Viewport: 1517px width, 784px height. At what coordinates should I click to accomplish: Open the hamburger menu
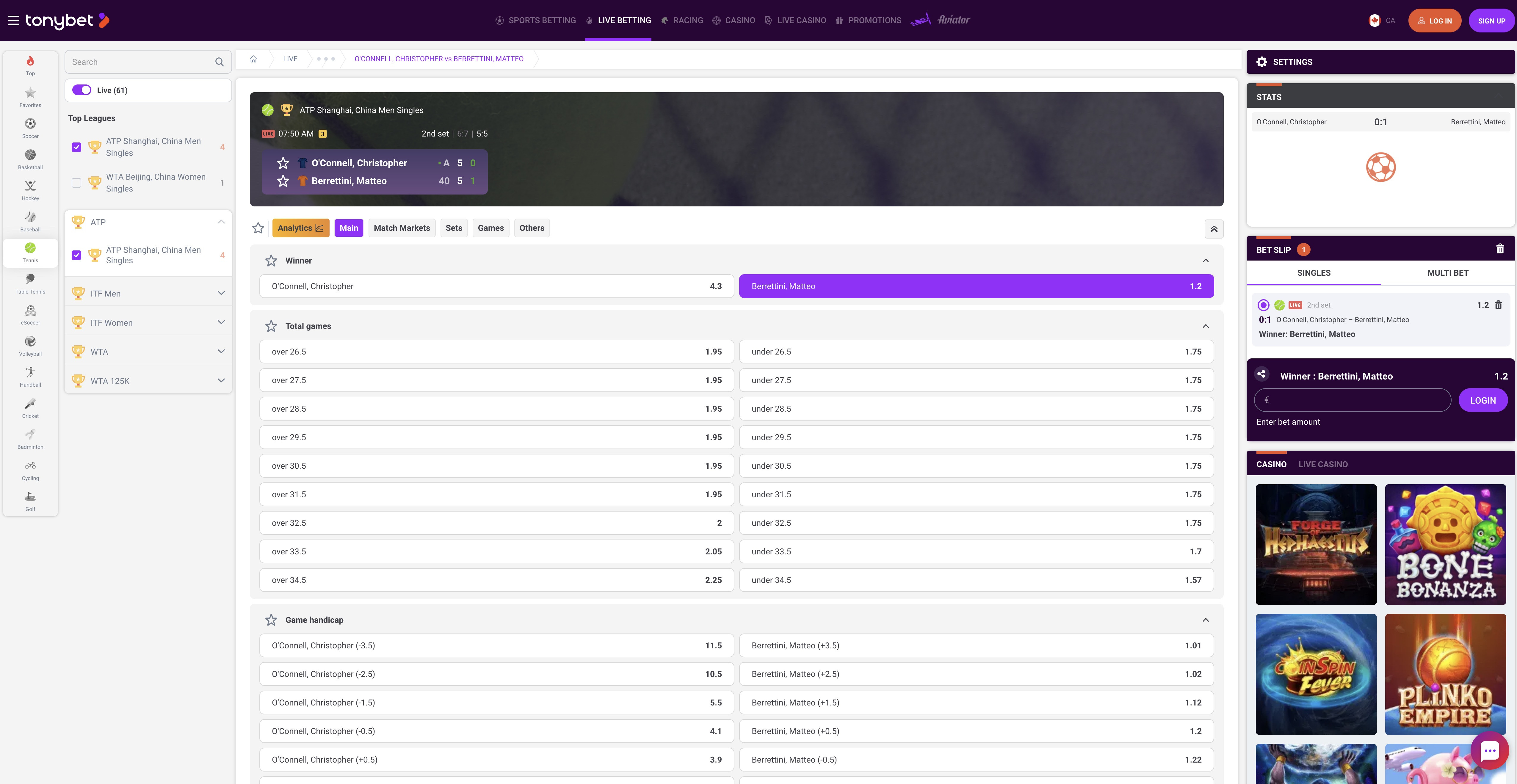coord(14,21)
